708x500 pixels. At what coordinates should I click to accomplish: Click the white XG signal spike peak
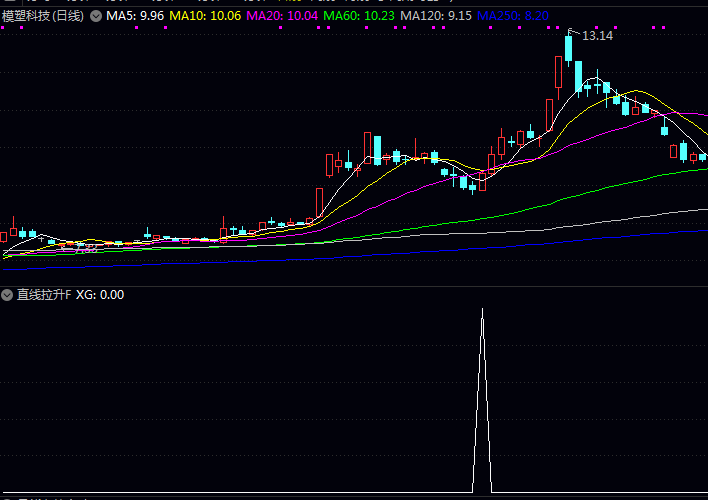click(x=482, y=311)
